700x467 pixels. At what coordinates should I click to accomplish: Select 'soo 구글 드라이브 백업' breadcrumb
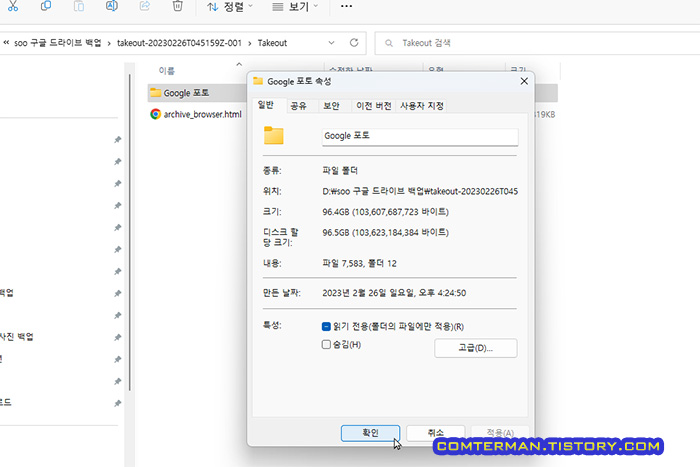click(x=58, y=43)
